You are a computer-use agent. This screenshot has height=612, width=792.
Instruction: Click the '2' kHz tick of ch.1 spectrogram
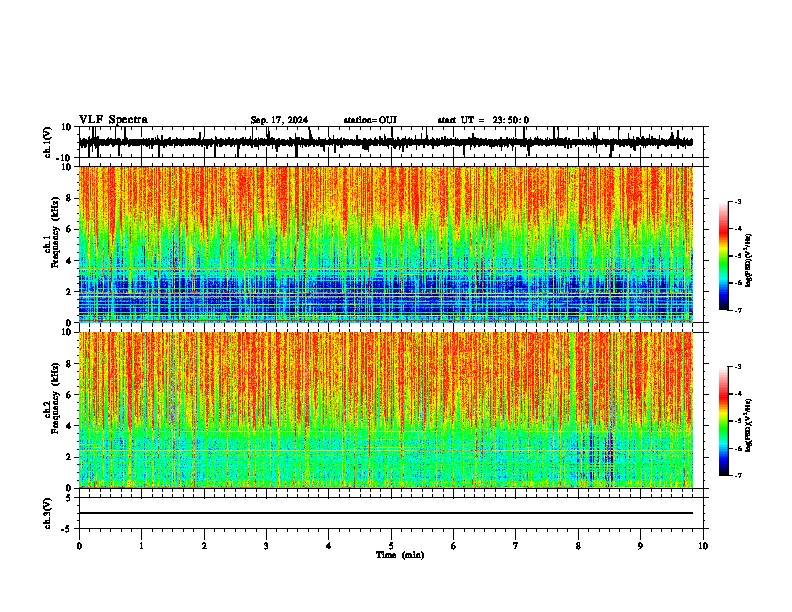(69, 291)
